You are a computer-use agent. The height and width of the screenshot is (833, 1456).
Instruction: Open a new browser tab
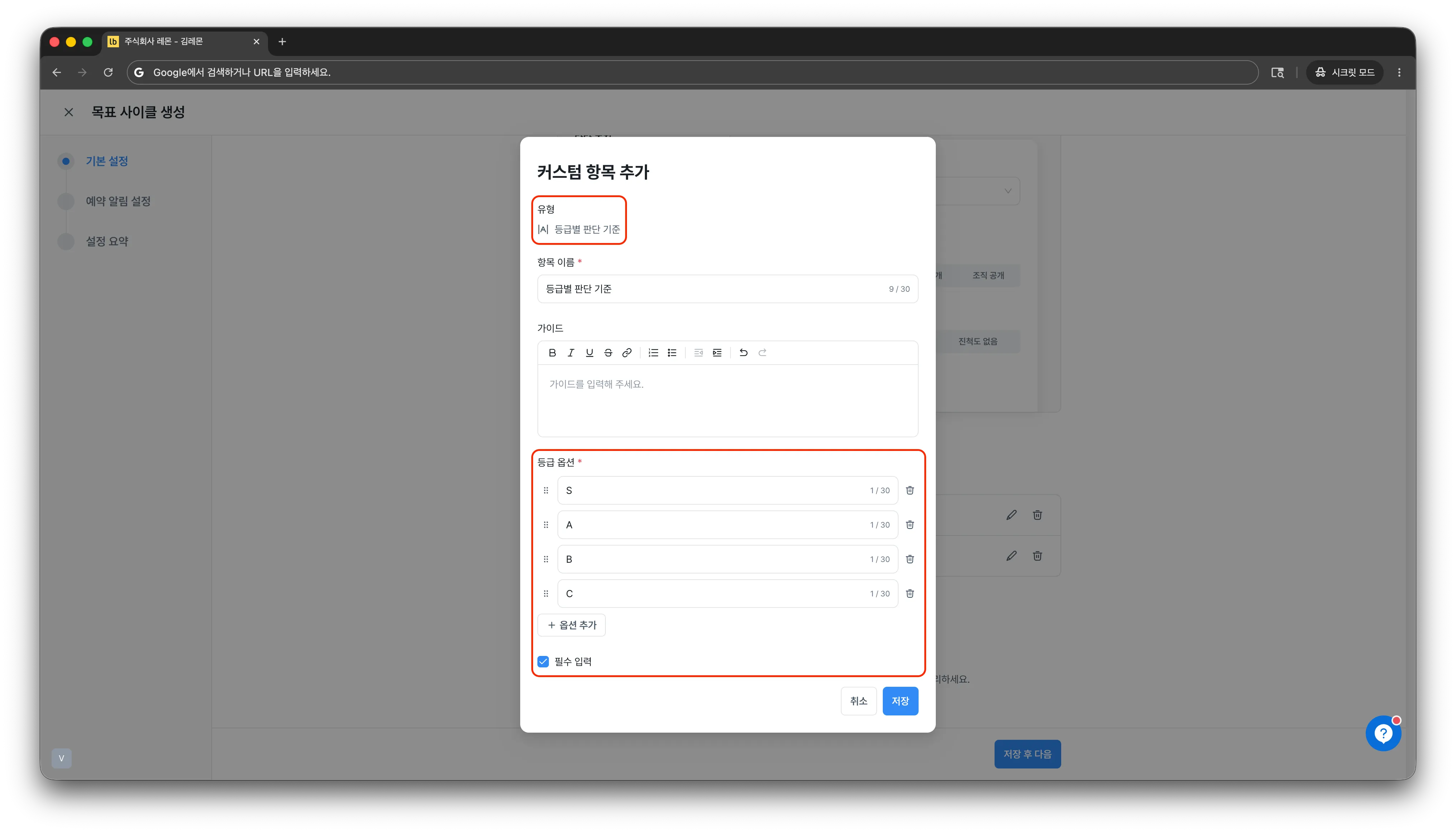pos(282,41)
